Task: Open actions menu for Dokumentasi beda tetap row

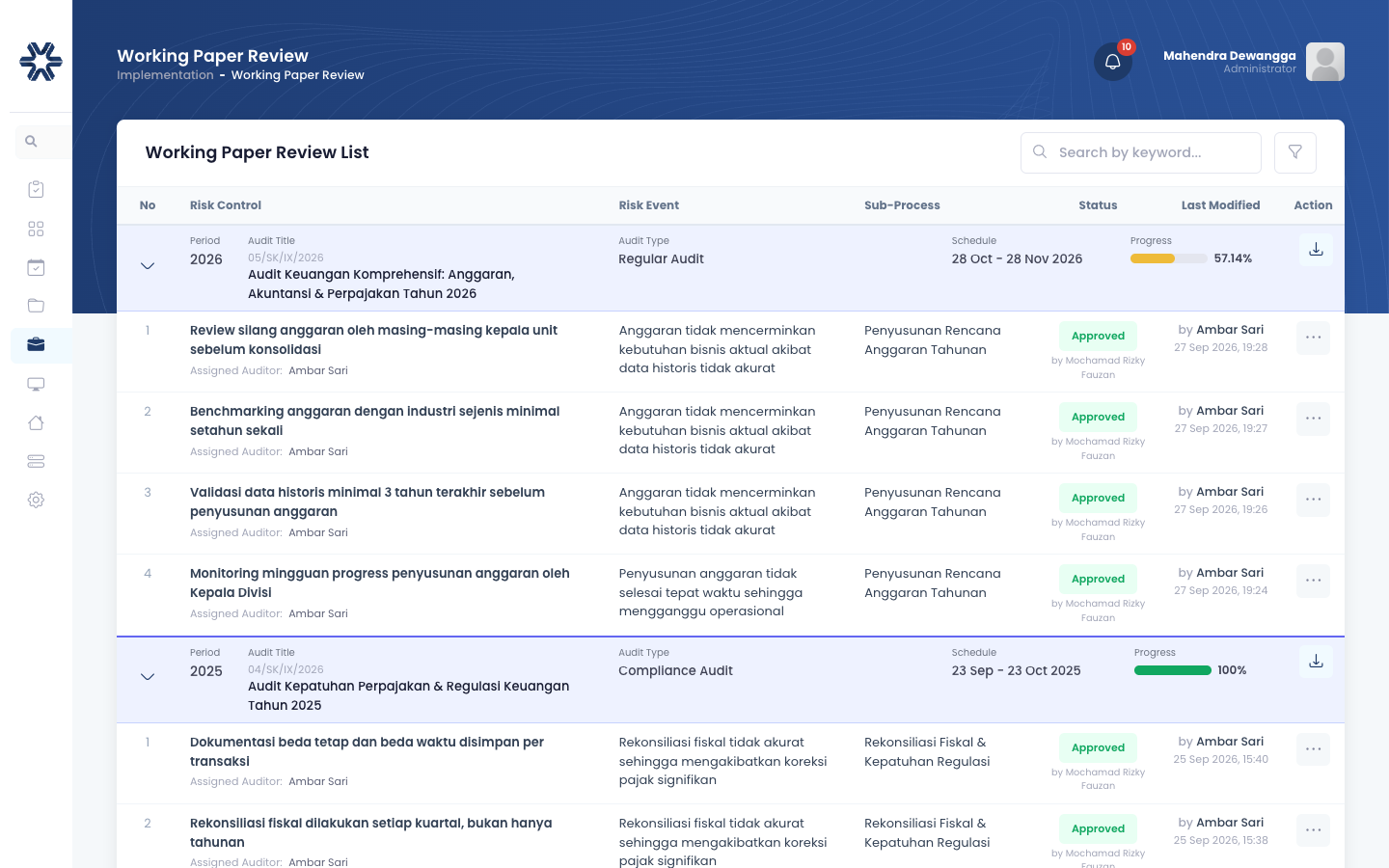Action: 1313,749
